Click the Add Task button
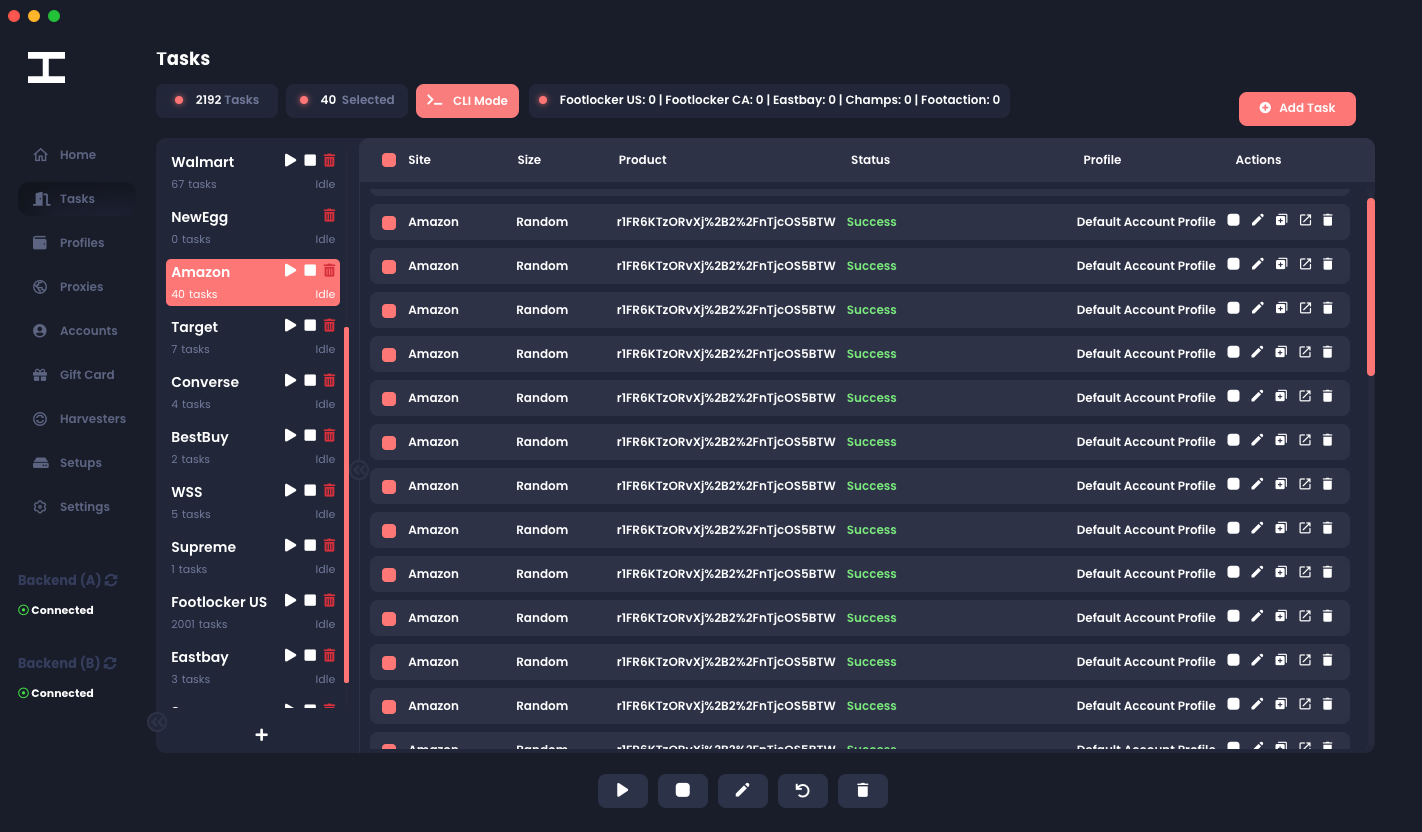Image resolution: width=1422 pixels, height=832 pixels. (x=1296, y=108)
